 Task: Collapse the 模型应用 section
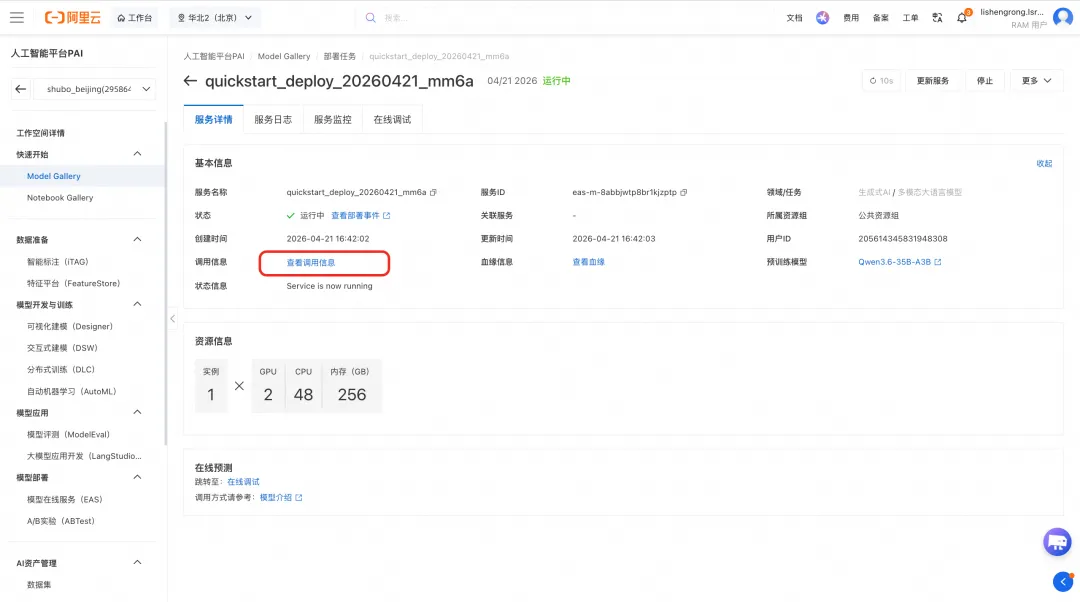coord(137,412)
